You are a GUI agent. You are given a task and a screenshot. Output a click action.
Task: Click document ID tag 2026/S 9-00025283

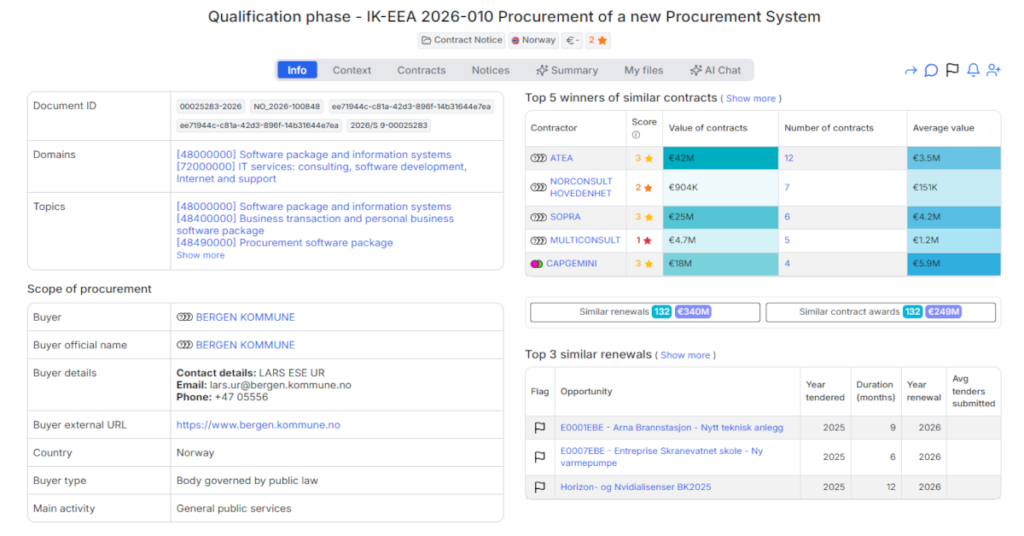(x=389, y=125)
